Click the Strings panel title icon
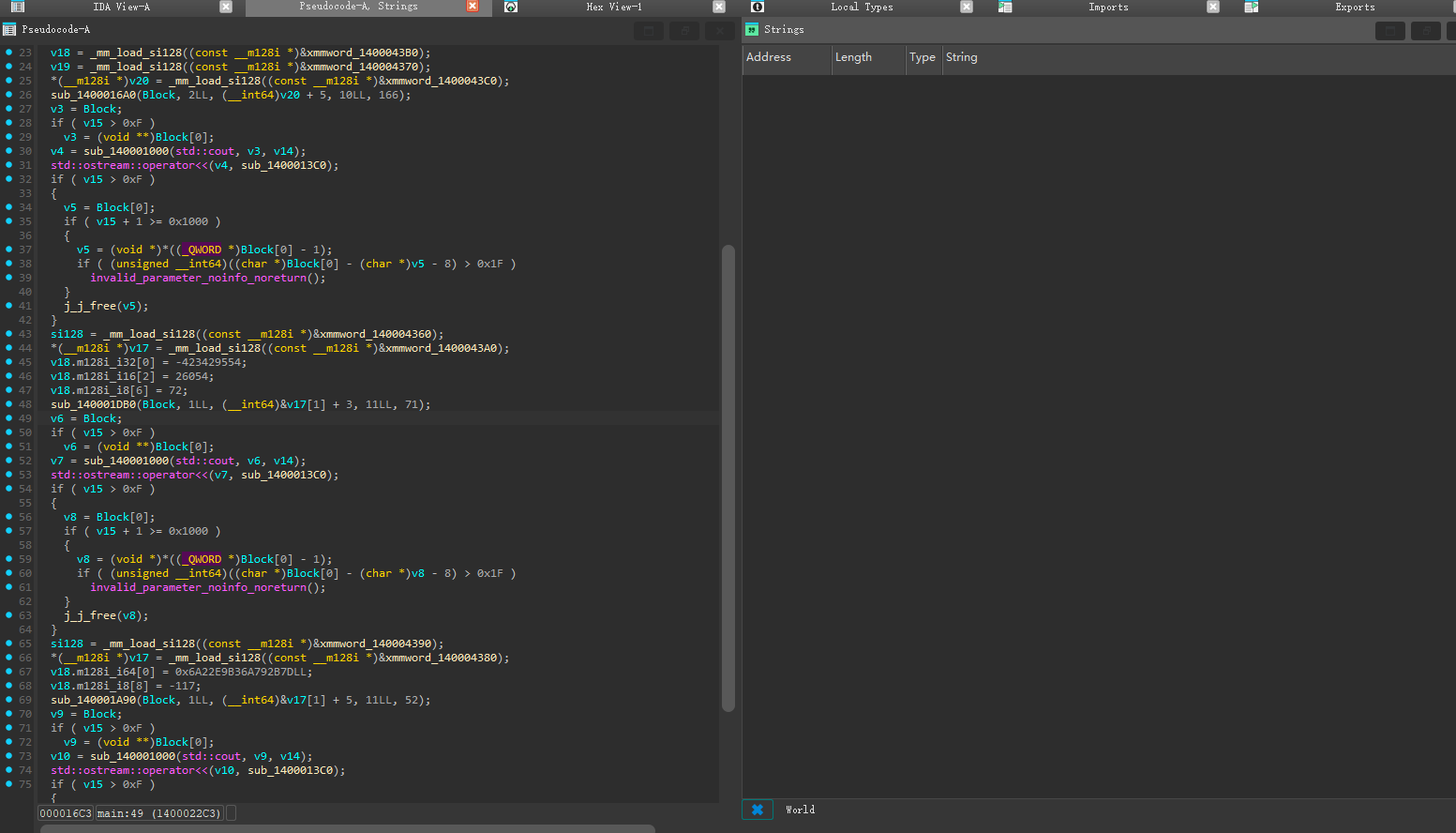Image resolution: width=1456 pixels, height=833 pixels. (752, 30)
